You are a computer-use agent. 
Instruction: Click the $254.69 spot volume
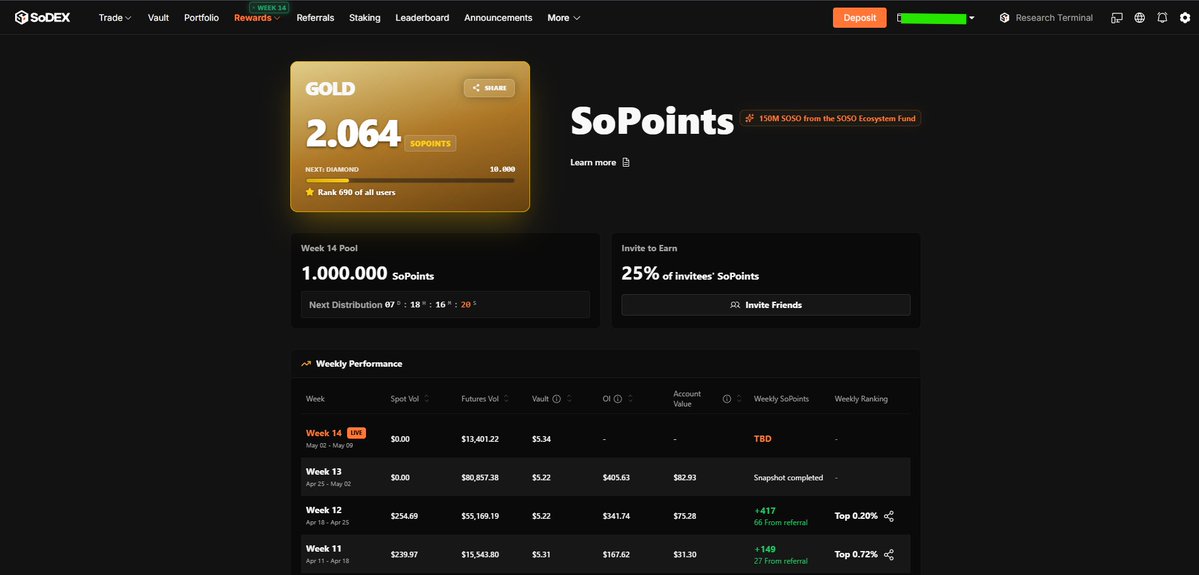(x=404, y=516)
